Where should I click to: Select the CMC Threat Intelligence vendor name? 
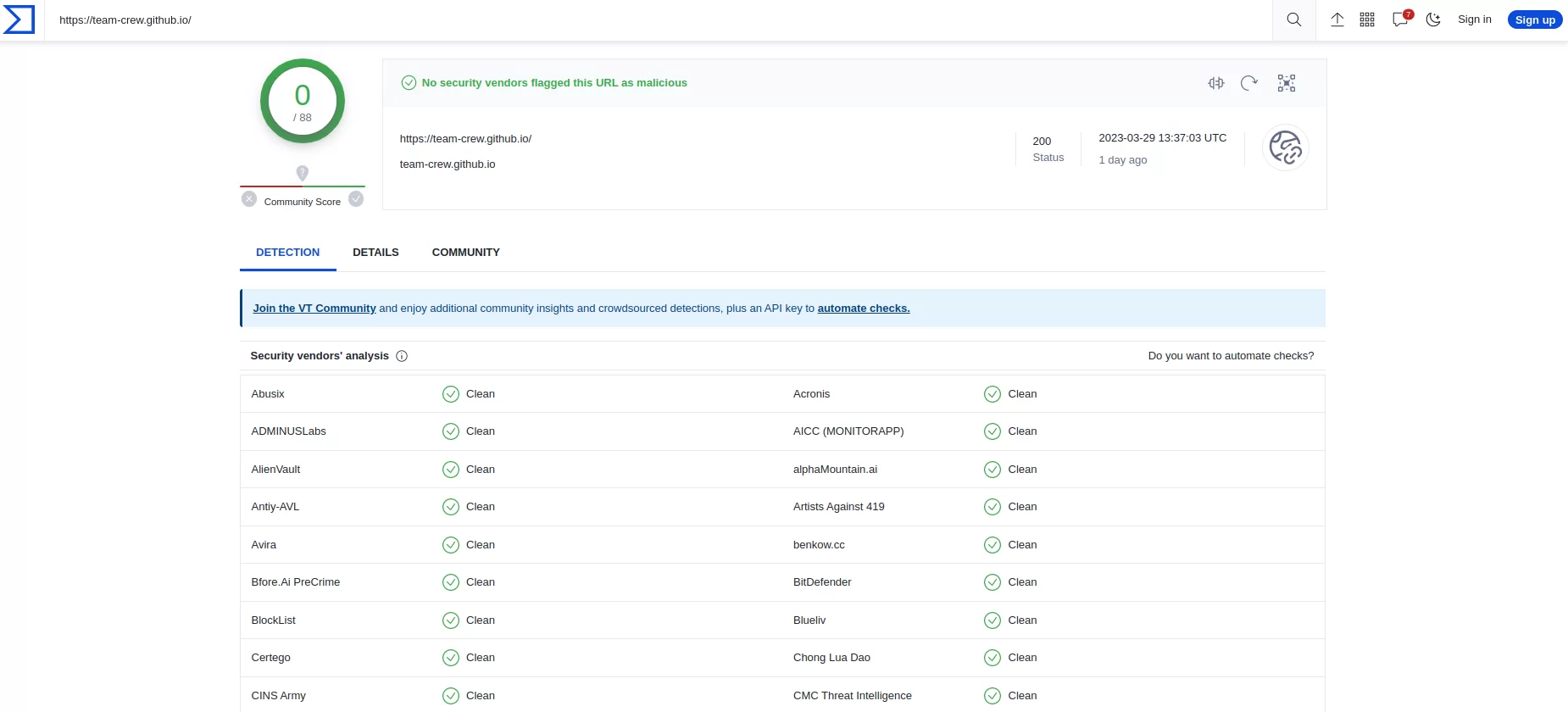(853, 696)
